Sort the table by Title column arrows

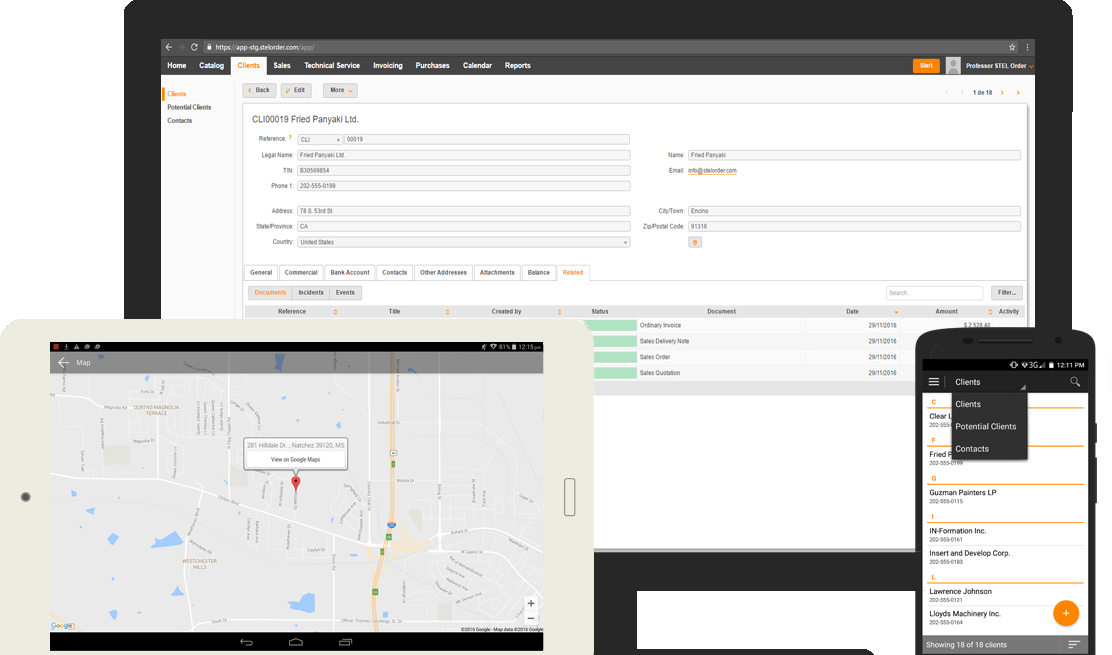coord(447,312)
